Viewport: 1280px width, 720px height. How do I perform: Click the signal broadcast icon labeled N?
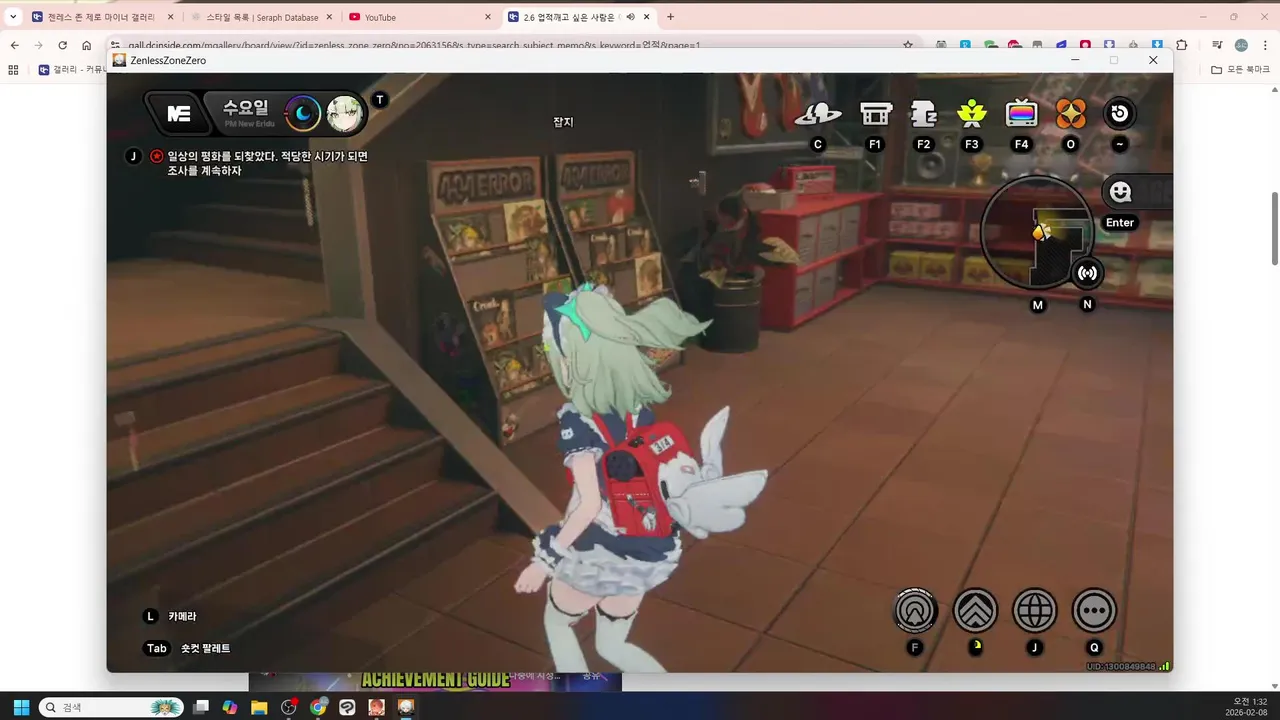click(x=1087, y=273)
